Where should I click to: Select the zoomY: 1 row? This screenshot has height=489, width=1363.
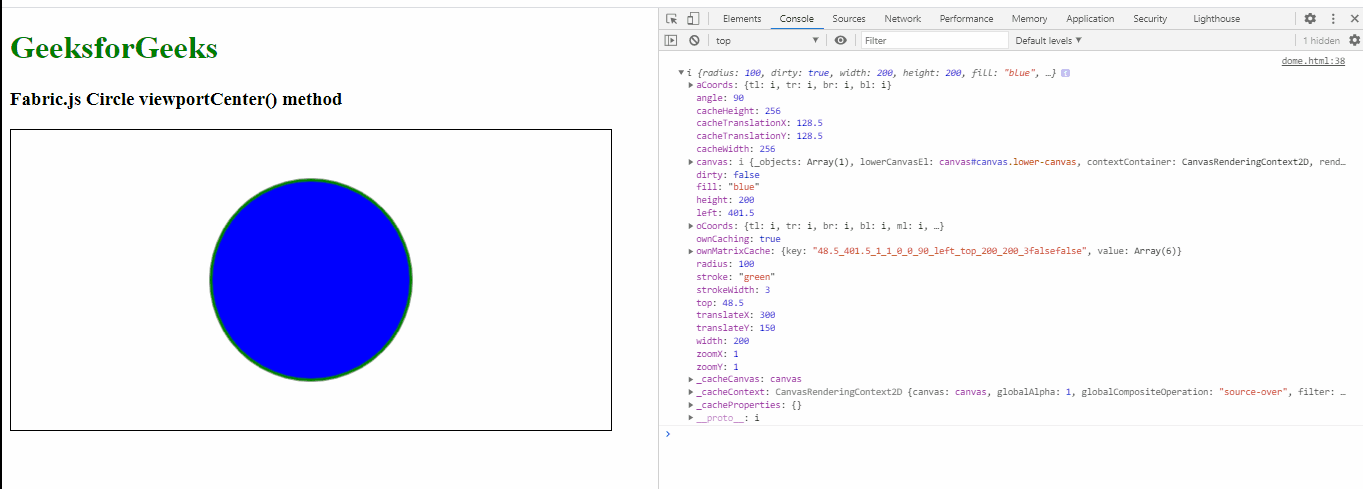pos(718,367)
